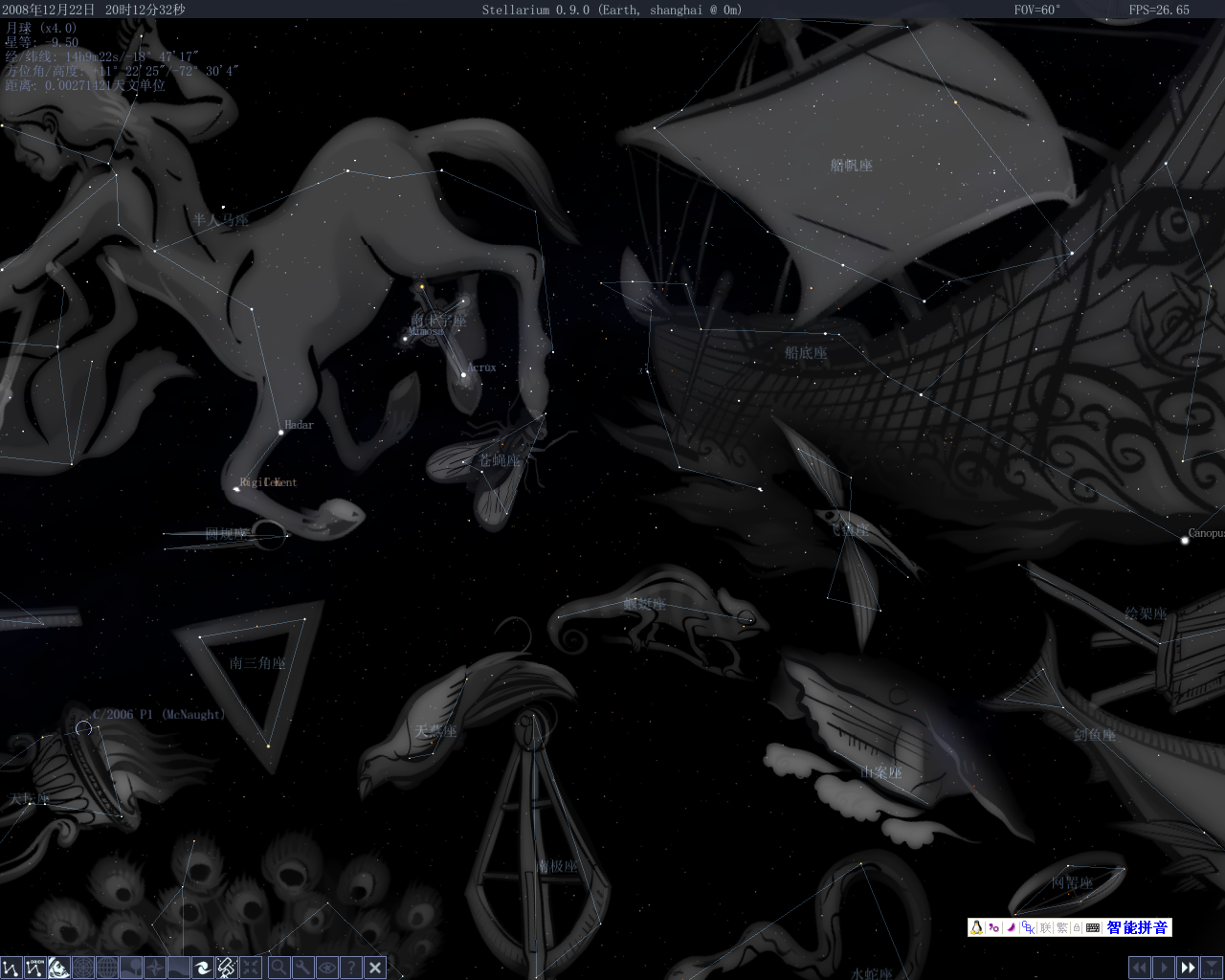Click the 星等: -9.50 info line
Screen dimensions: 1225x980
point(41,42)
